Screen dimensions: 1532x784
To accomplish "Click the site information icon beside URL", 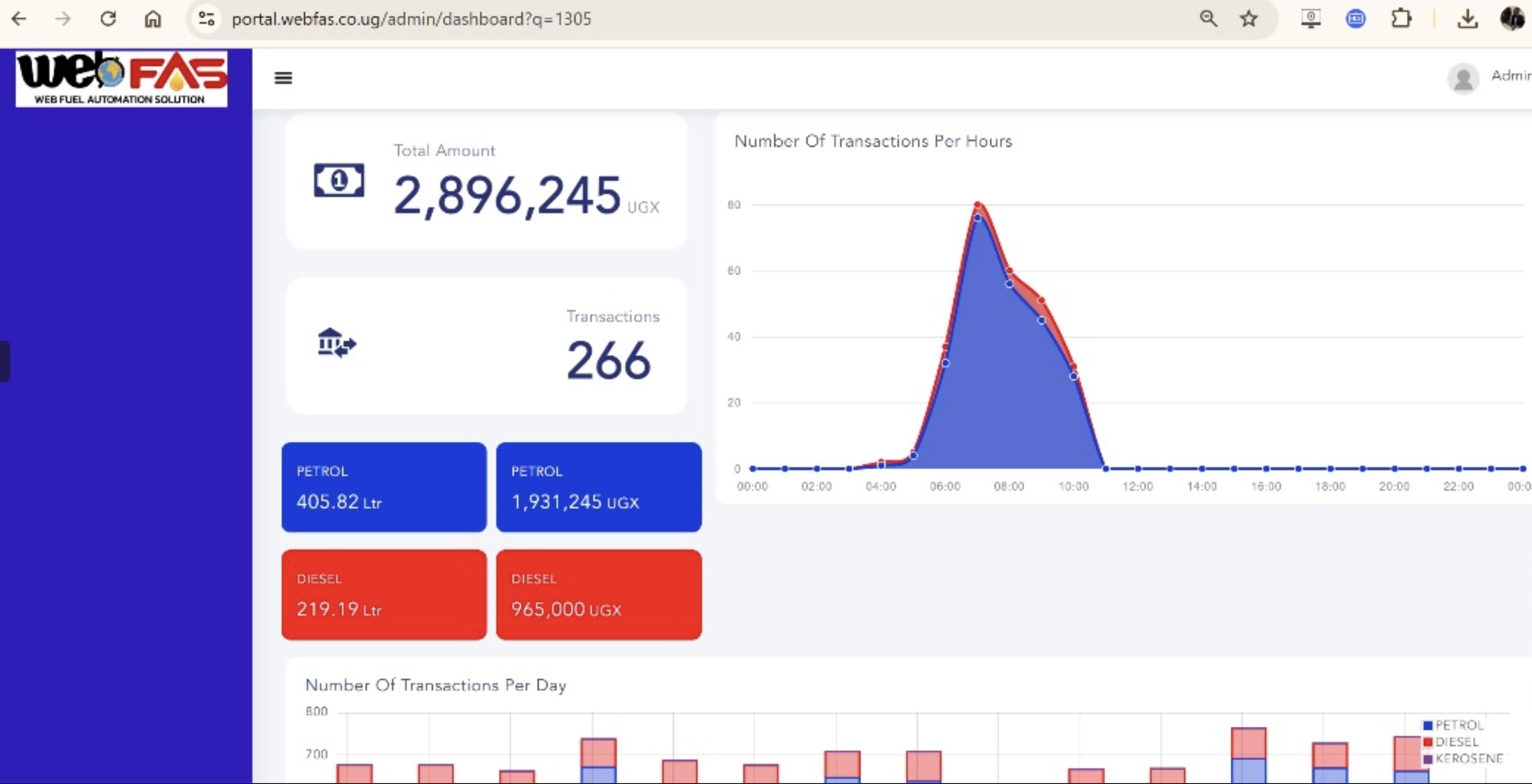I will (x=206, y=19).
